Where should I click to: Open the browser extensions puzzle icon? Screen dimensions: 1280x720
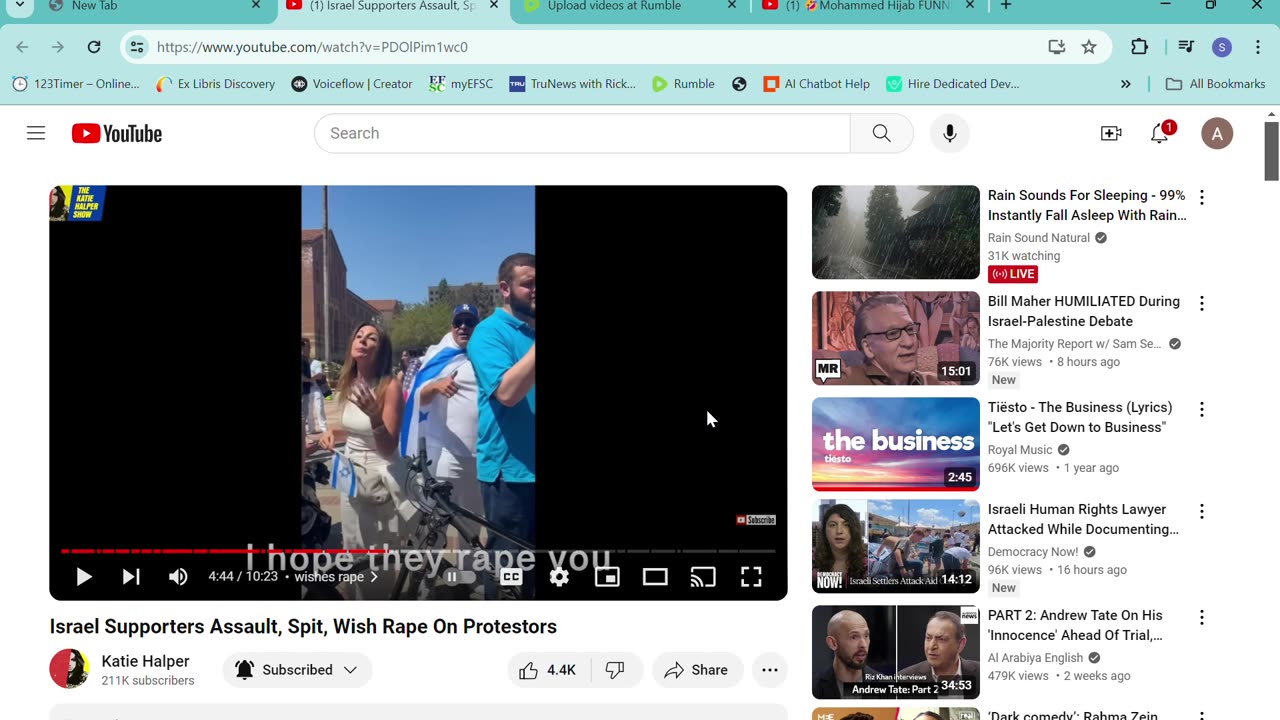pos(1139,47)
